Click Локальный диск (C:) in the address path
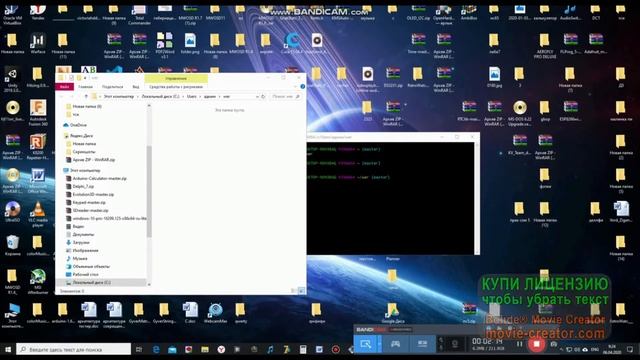640x360 pixels. point(160,96)
